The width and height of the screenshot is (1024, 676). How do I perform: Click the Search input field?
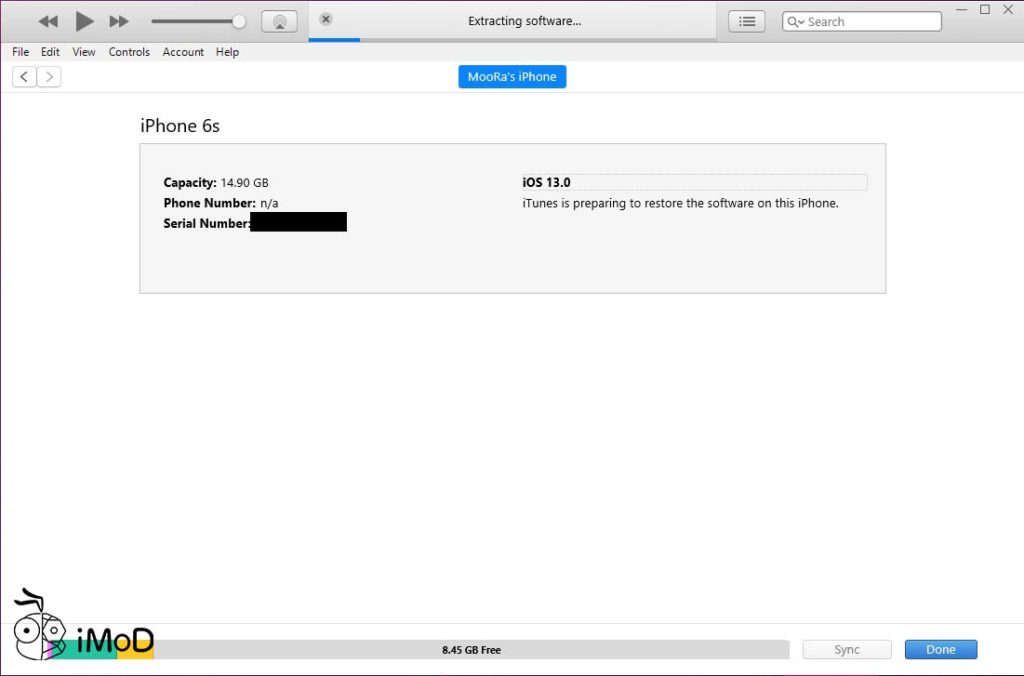point(862,22)
